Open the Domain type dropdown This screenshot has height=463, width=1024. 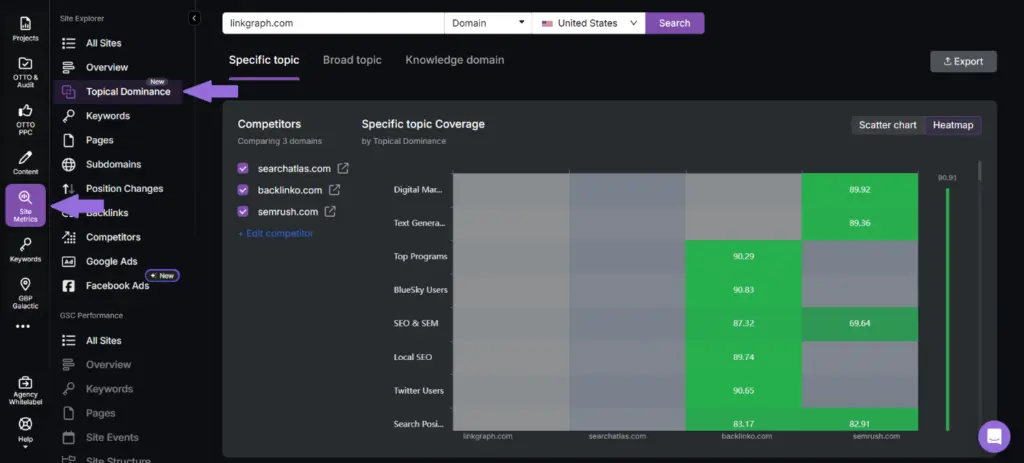tap(488, 23)
